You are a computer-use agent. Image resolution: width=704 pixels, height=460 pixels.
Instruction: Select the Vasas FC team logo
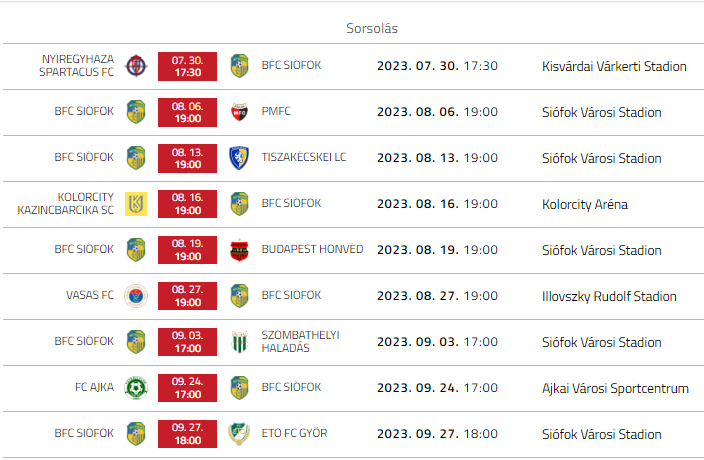136,296
